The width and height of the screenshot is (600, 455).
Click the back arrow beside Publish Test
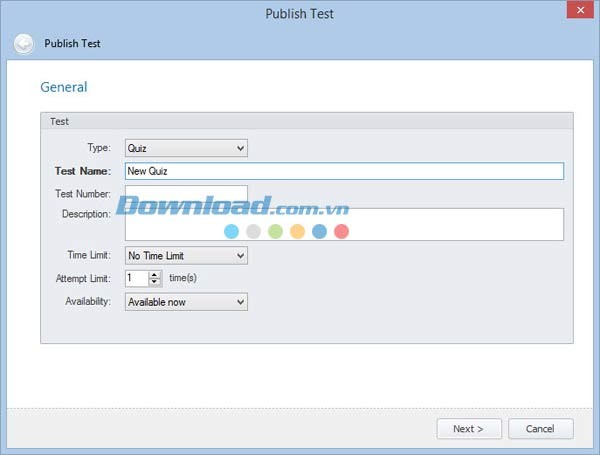click(24, 44)
